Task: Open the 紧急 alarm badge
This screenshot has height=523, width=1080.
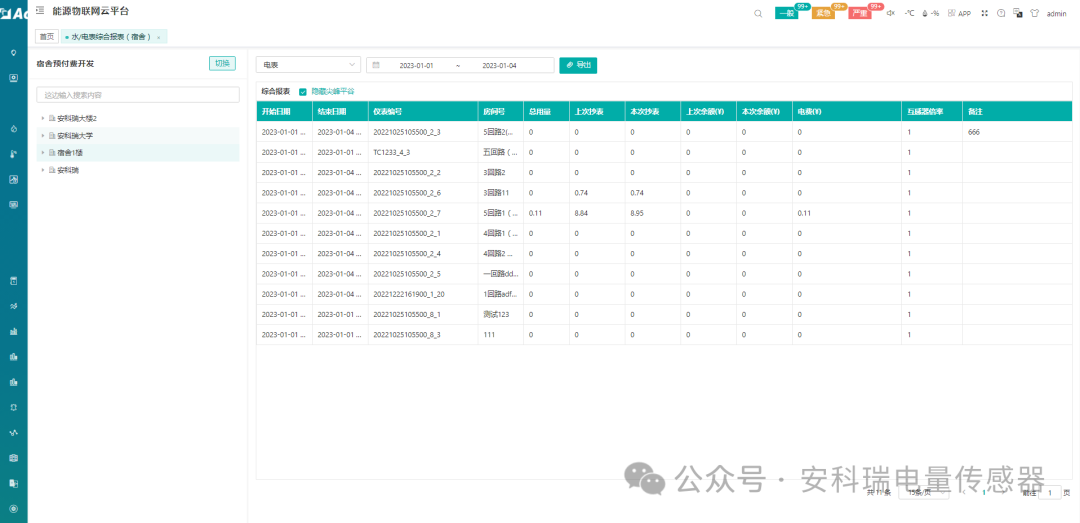Action: [x=822, y=13]
